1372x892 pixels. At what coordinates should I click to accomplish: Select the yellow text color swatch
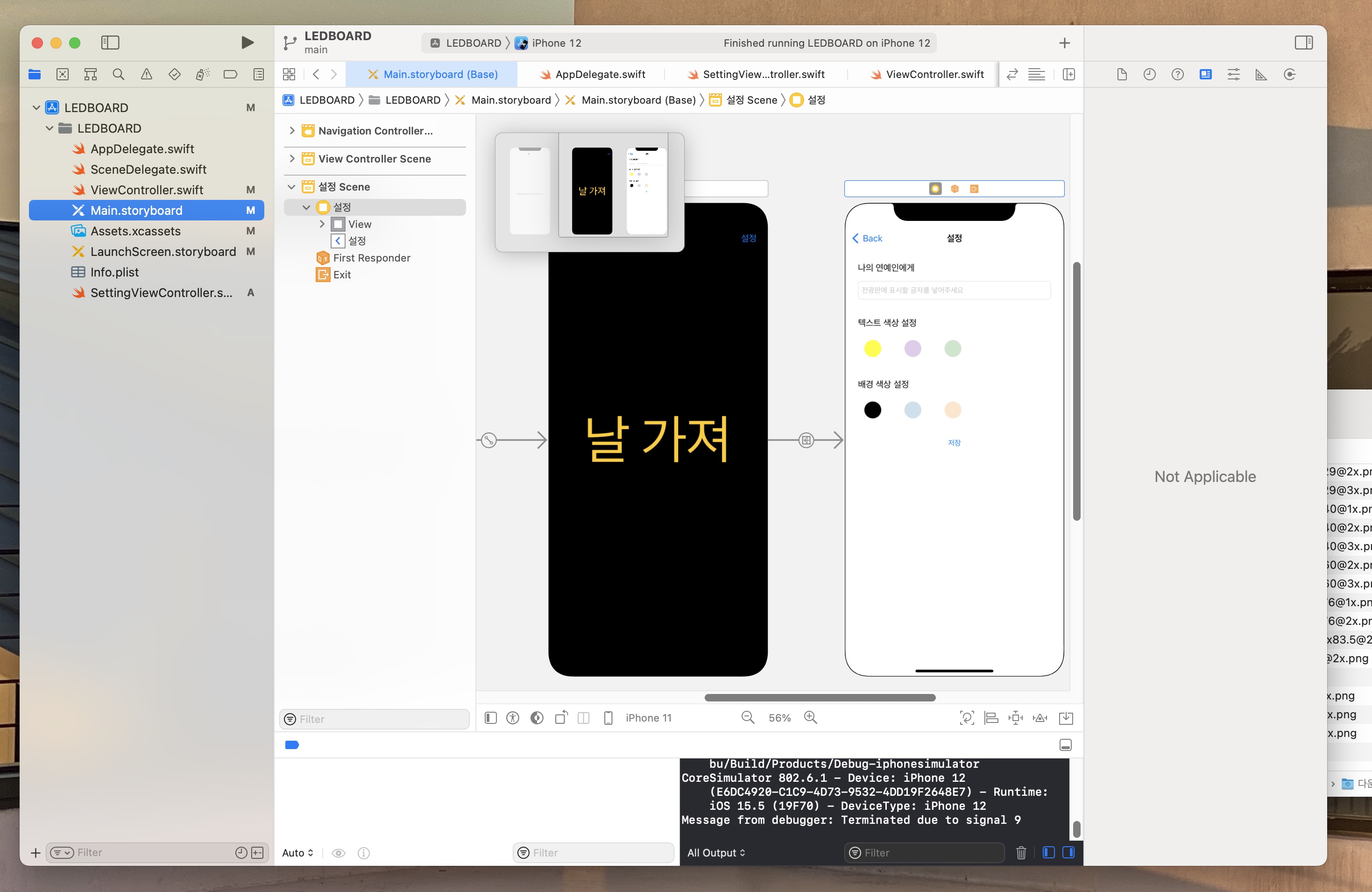(872, 349)
